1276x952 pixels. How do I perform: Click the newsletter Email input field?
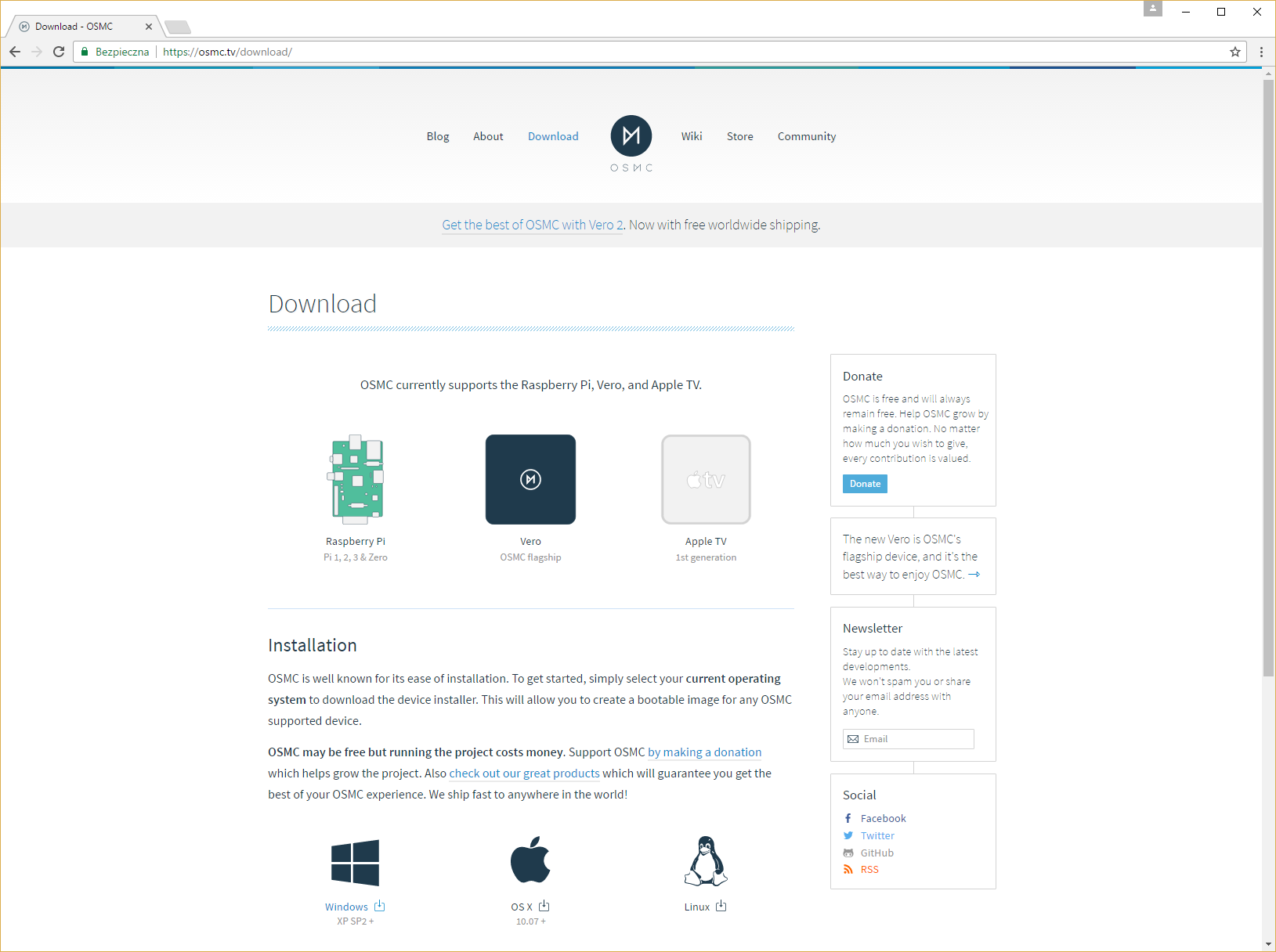(x=909, y=739)
